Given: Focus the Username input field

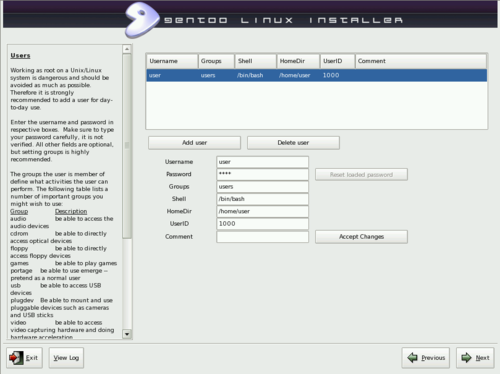Looking at the screenshot, I should [x=262, y=162].
